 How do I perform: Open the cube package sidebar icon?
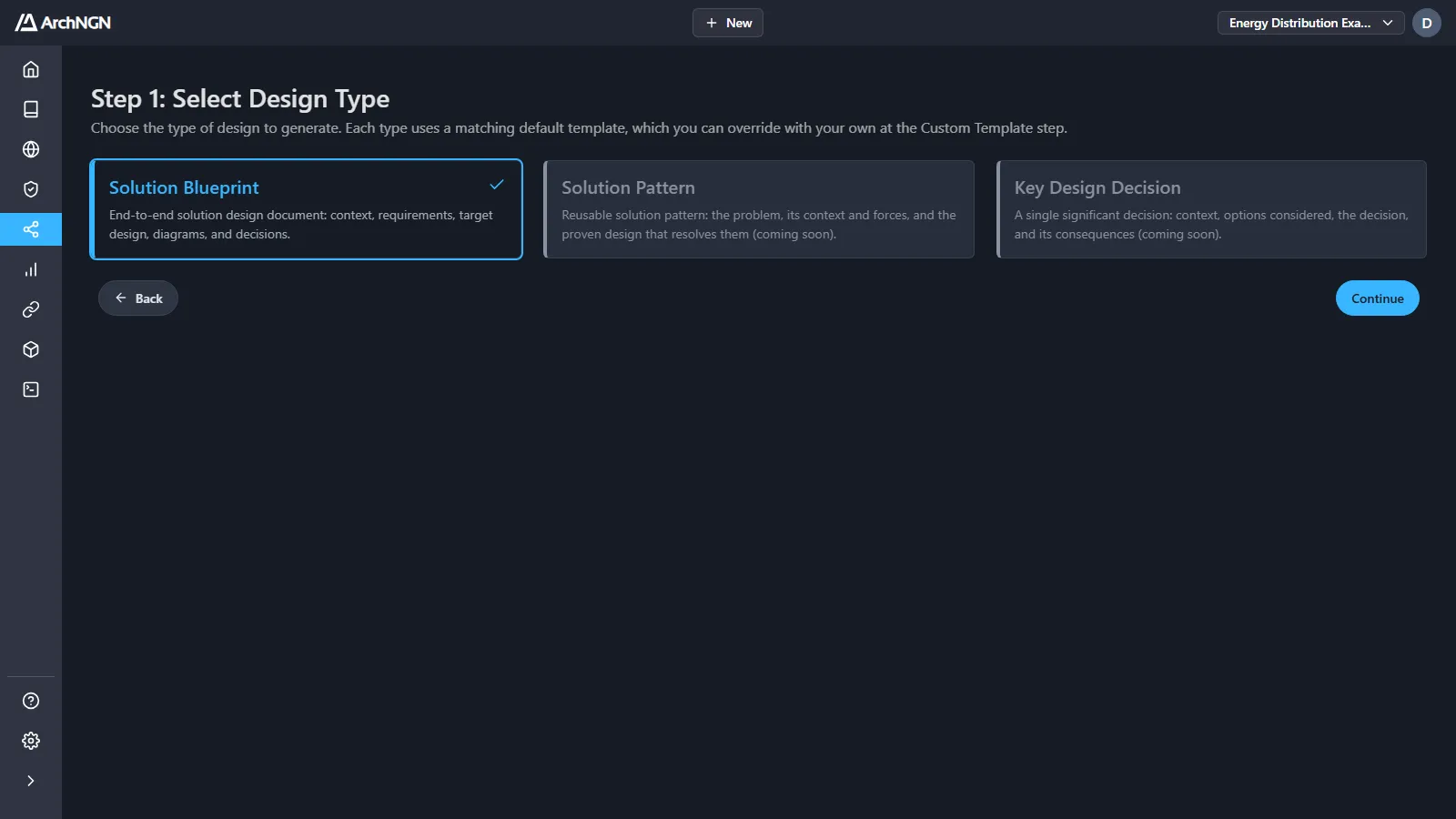pos(31,349)
